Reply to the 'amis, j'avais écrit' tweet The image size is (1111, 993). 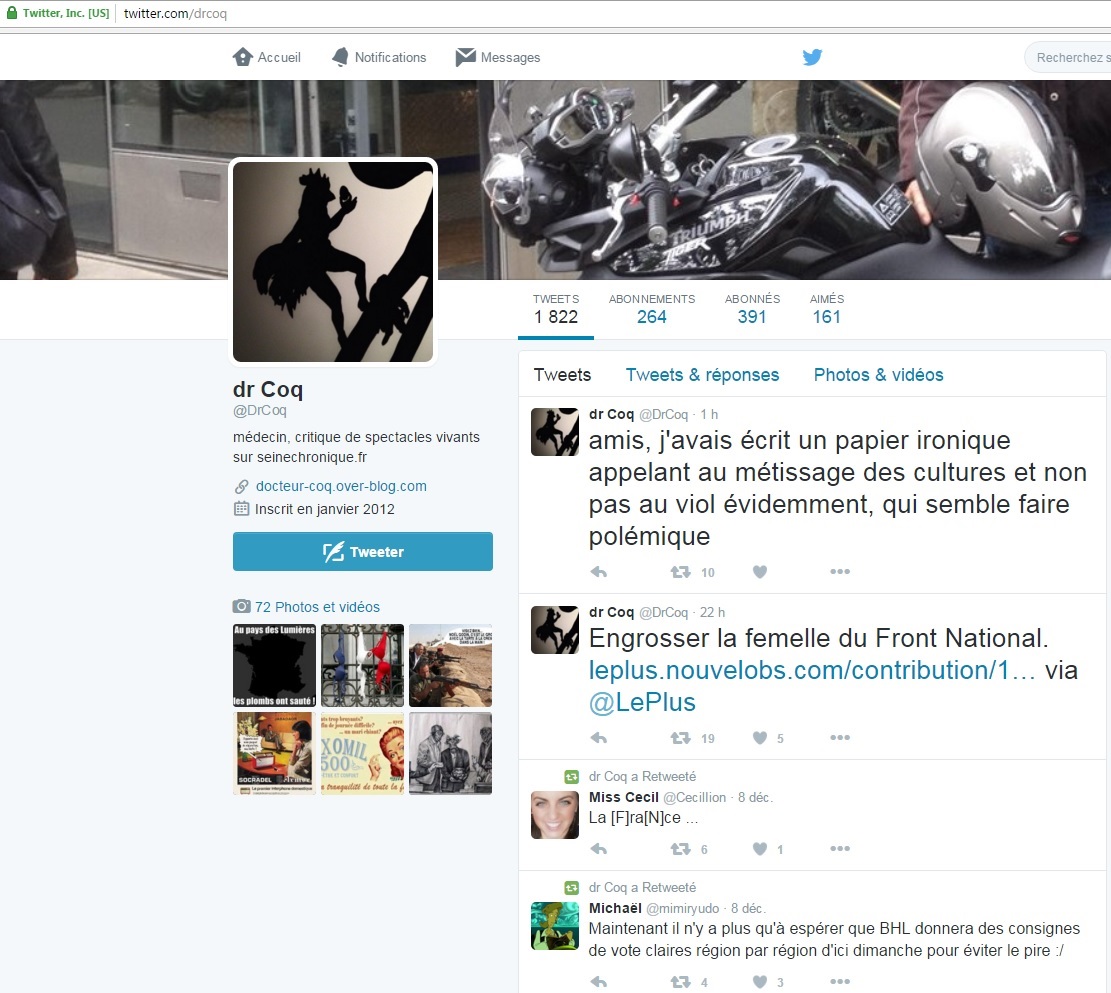pyautogui.click(x=599, y=572)
